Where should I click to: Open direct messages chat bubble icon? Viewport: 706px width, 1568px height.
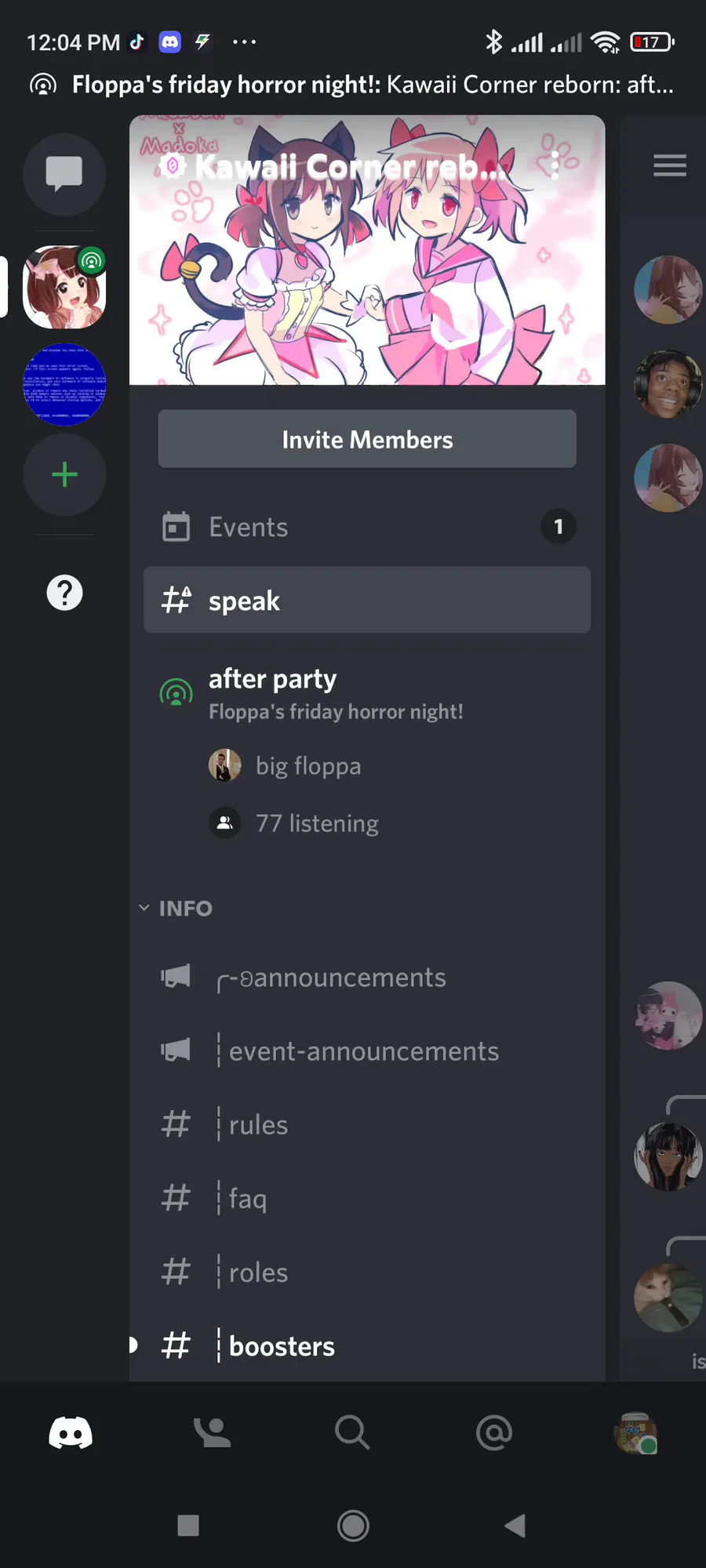pos(64,174)
